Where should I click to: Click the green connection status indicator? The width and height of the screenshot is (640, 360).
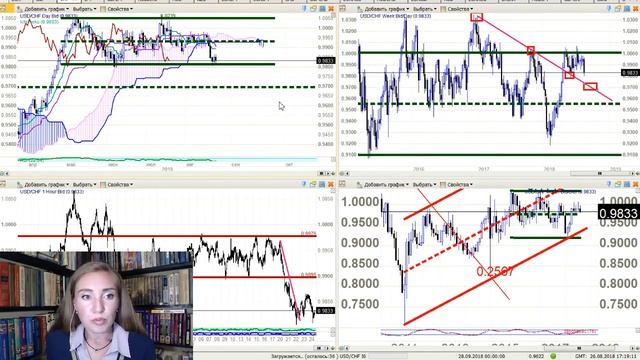coord(553,356)
